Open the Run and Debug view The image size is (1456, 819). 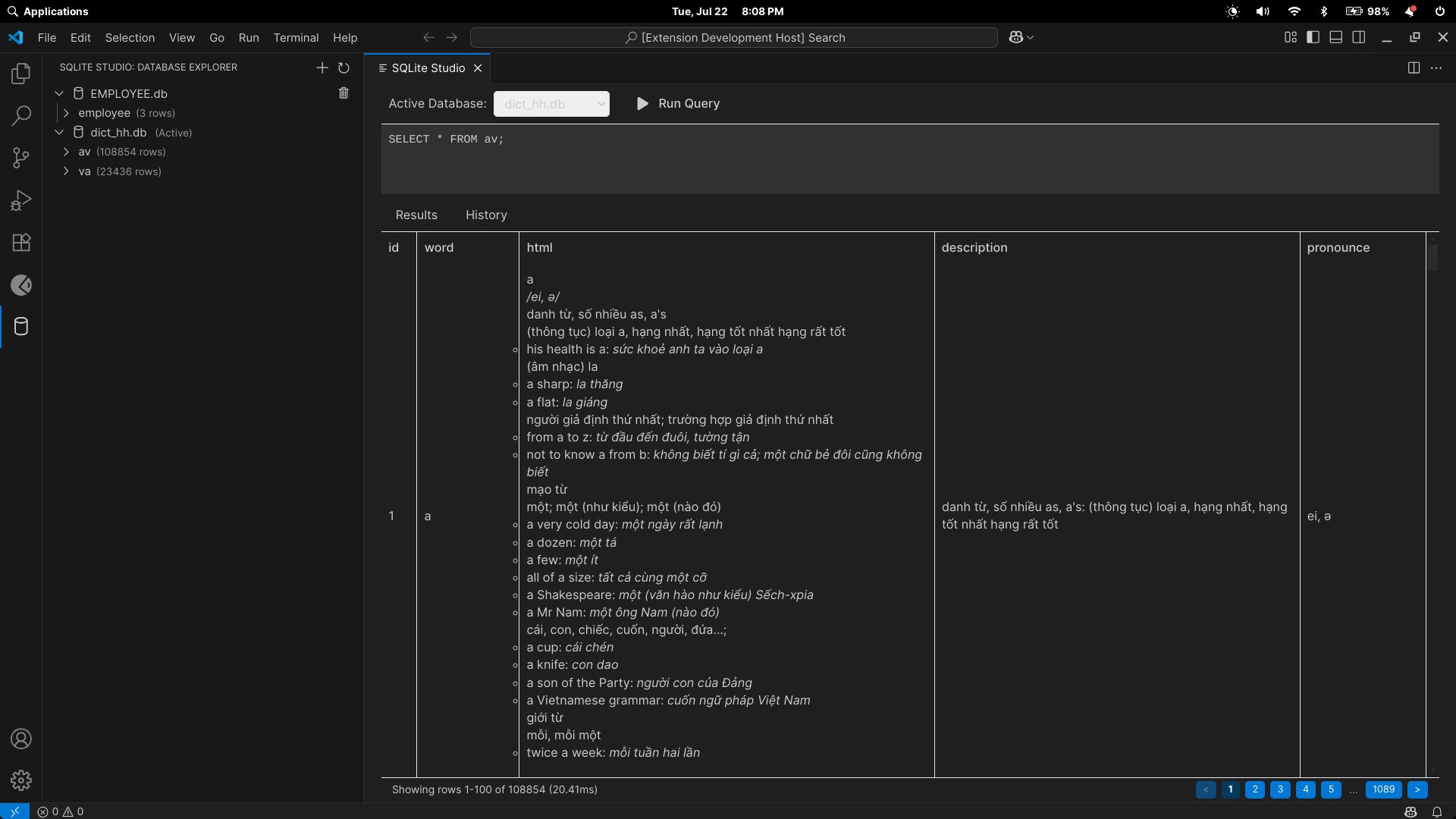(21, 200)
